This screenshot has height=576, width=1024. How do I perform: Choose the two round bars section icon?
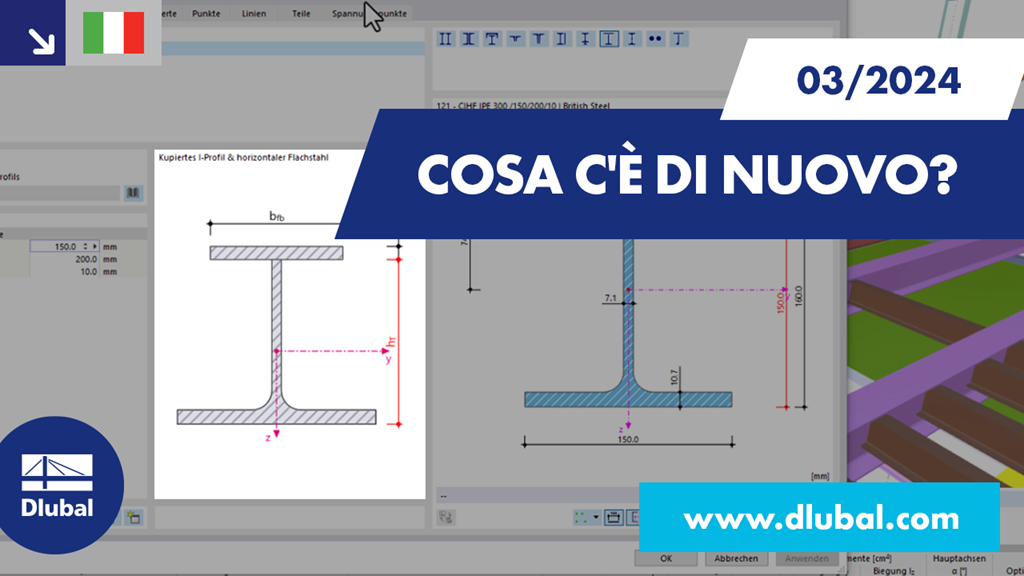pos(655,39)
